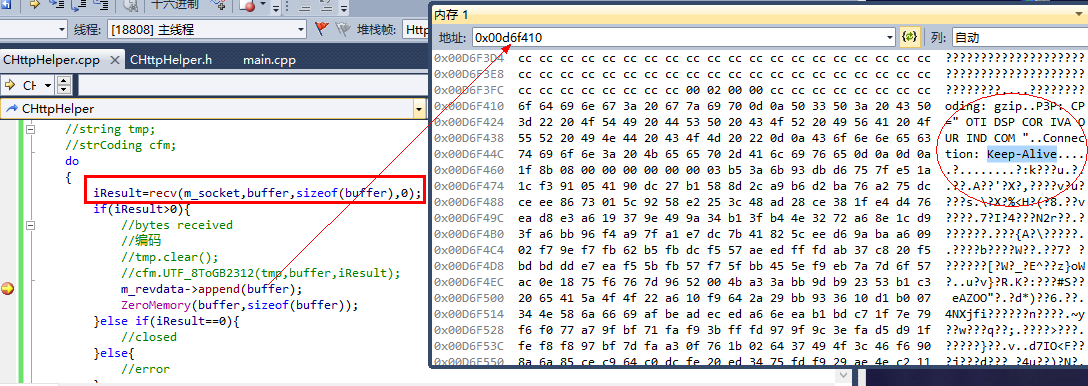Click the empty member field beside the scope stepper
Viewport: 1088px width, 386px height.
253,85
